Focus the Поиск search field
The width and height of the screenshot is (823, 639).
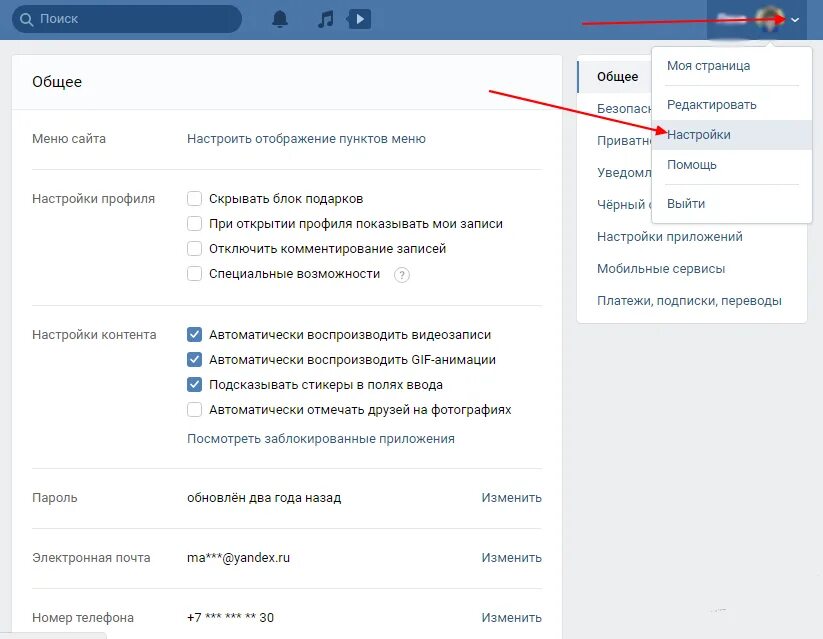(127, 19)
